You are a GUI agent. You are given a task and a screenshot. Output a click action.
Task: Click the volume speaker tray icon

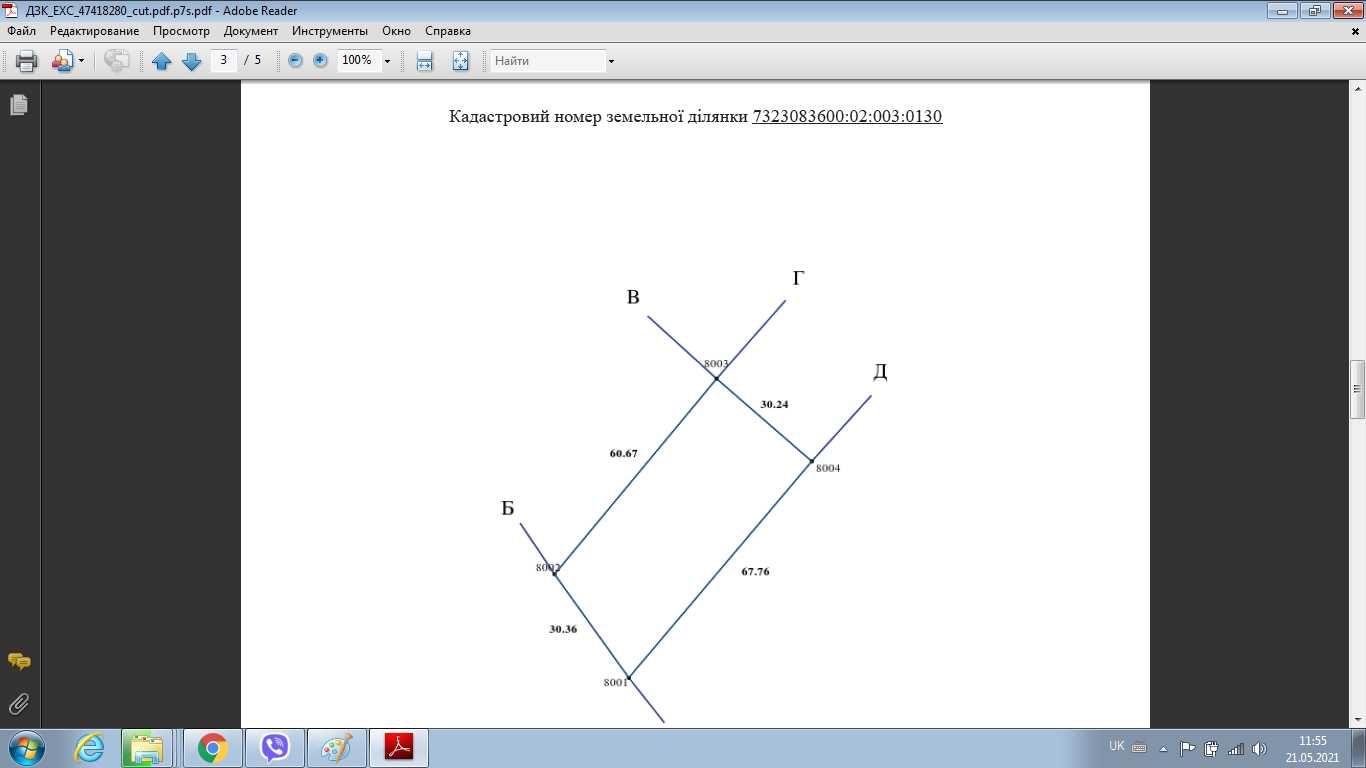coord(1259,748)
